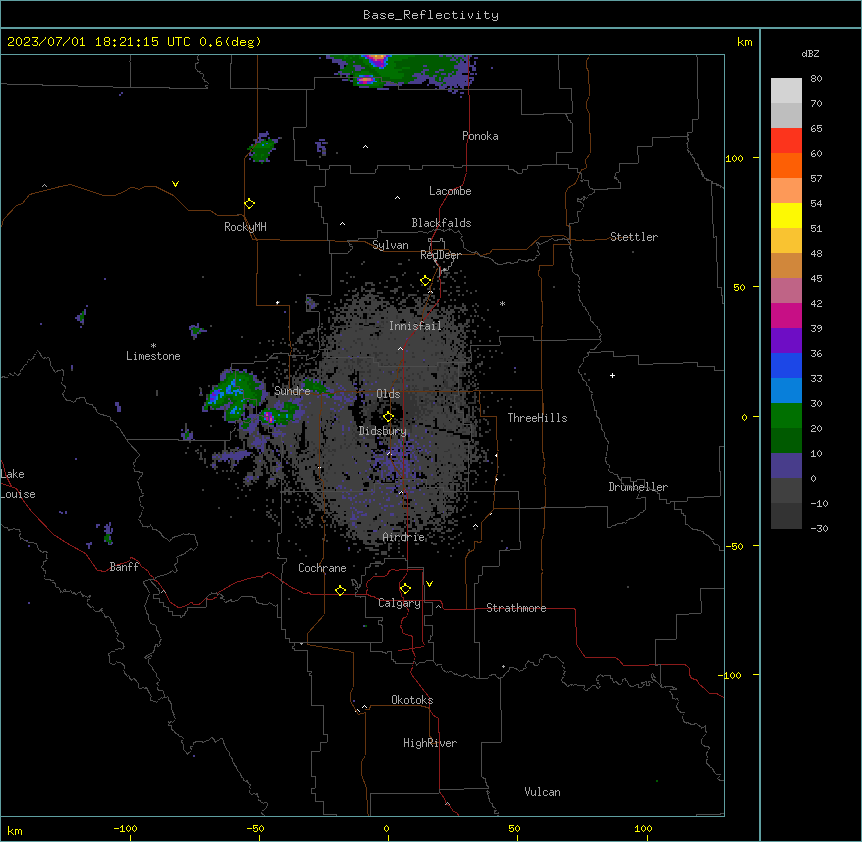Select the blue 33-36 dBZ legend swatch
Screen dimensions: 862x842
point(786,365)
